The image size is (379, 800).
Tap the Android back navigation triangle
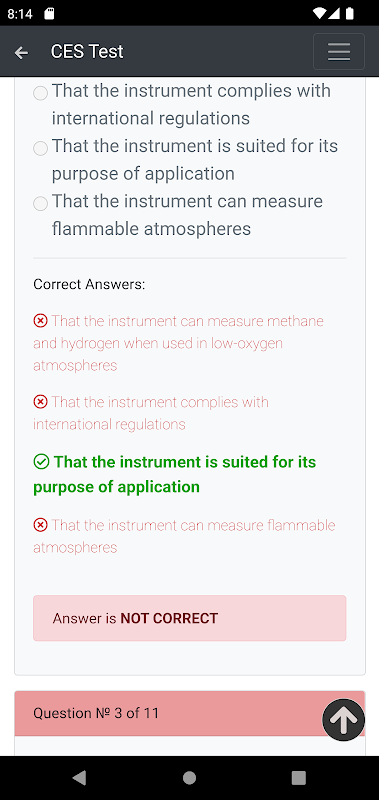click(x=79, y=778)
